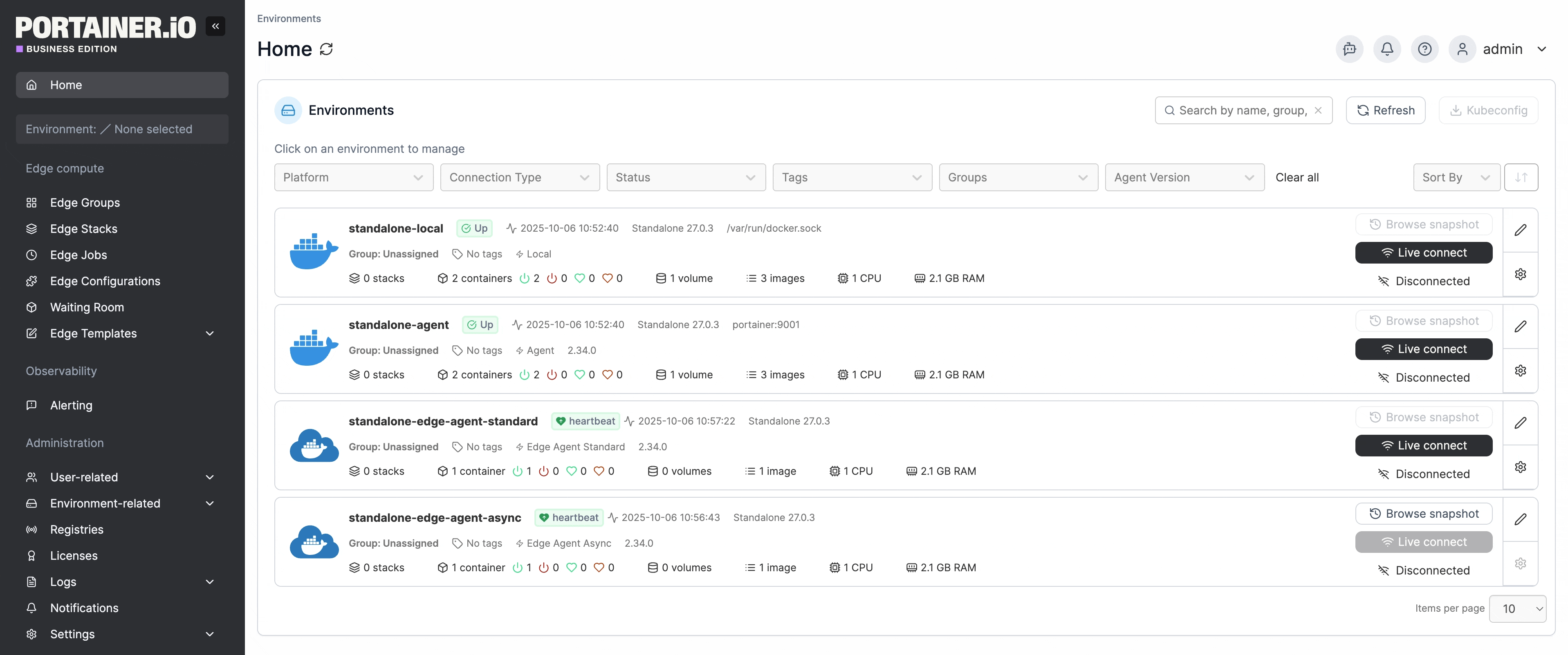The image size is (1568, 655).
Task: Click the search by name input field
Action: click(1242, 110)
